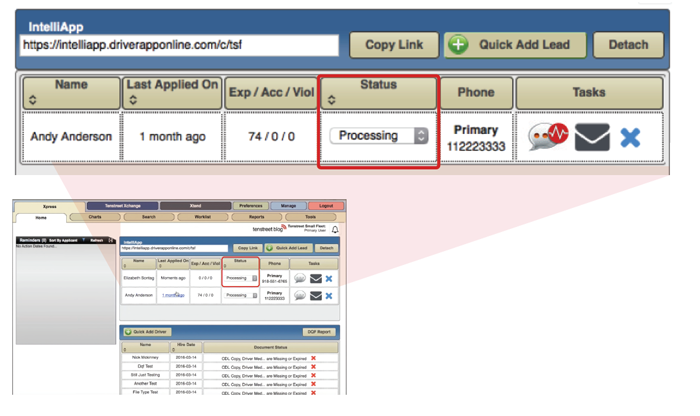Switch to the Xpress tab
The height and width of the screenshot is (416, 700).
coord(50,207)
